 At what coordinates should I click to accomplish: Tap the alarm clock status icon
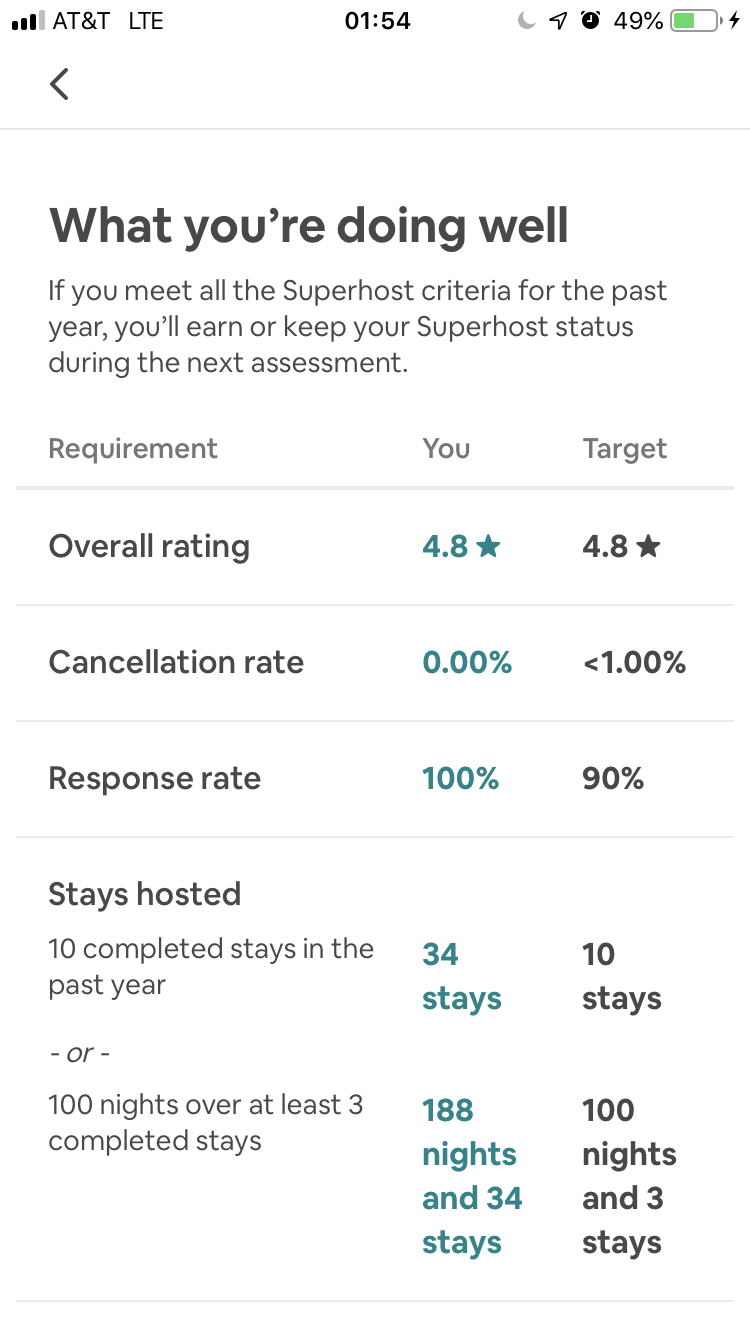click(590, 21)
